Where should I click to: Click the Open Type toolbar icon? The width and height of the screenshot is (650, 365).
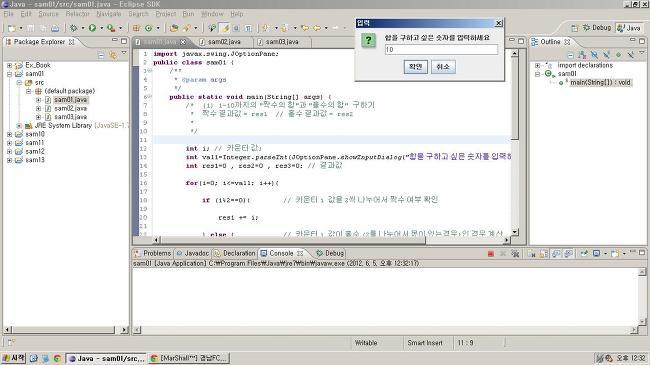pyautogui.click(x=174, y=28)
